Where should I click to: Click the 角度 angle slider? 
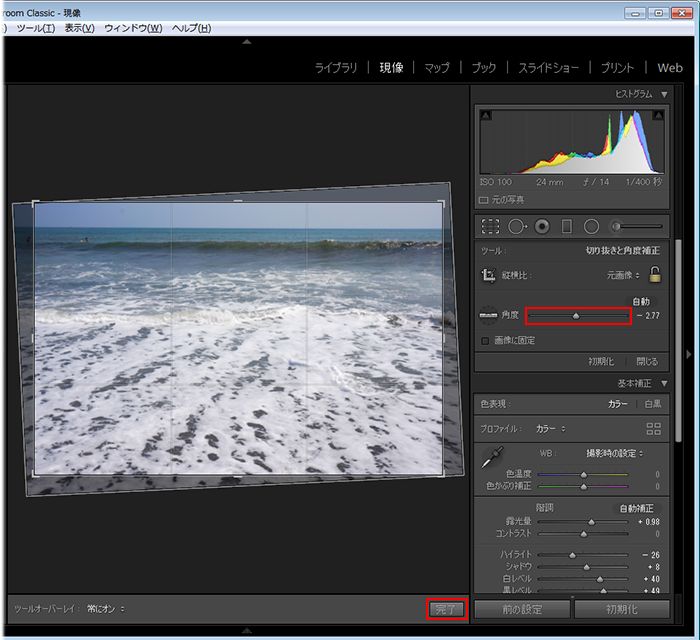pos(578,316)
